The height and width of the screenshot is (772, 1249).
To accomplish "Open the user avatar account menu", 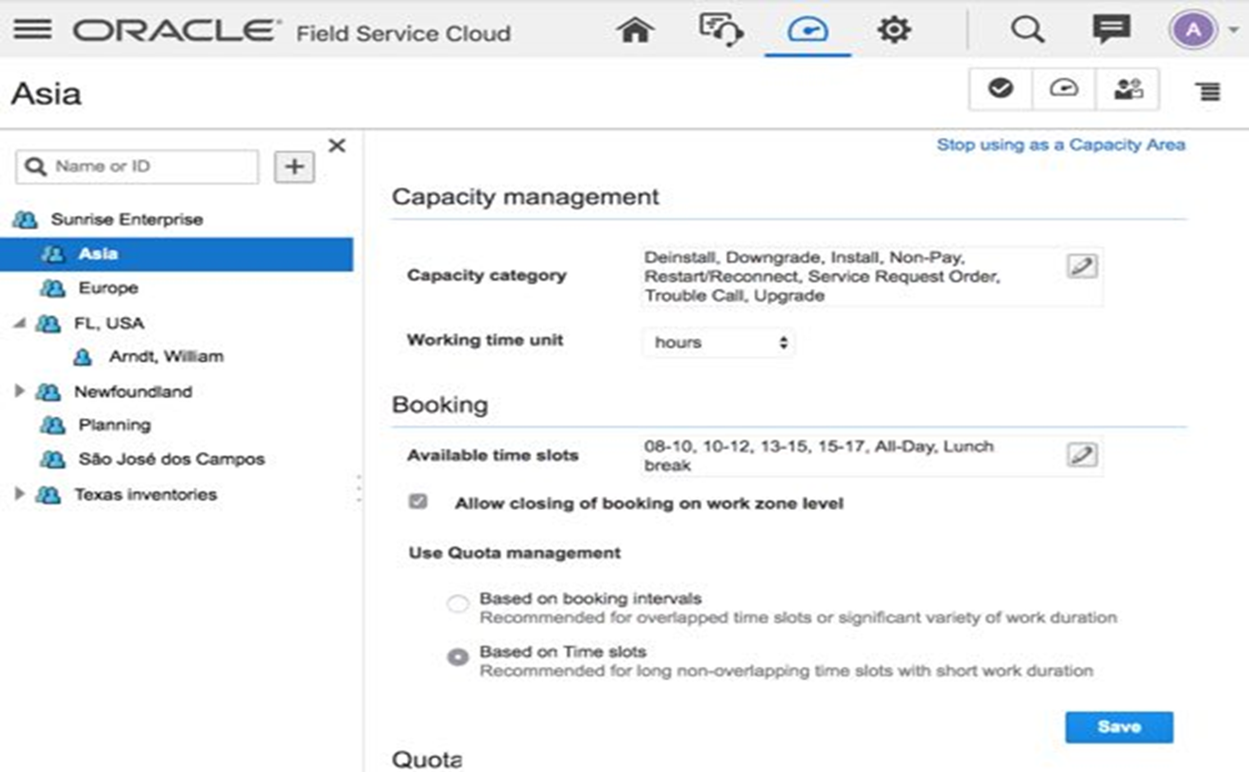I will tap(1192, 30).
